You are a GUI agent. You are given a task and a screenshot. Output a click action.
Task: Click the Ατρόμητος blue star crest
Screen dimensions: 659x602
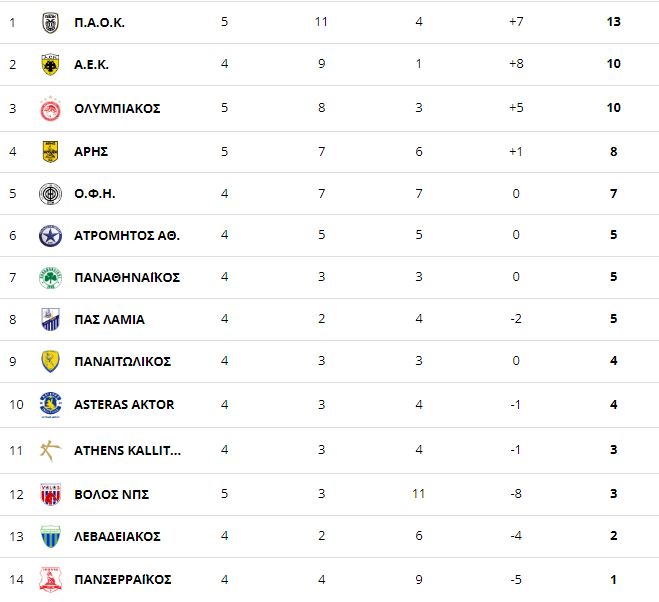click(50, 235)
